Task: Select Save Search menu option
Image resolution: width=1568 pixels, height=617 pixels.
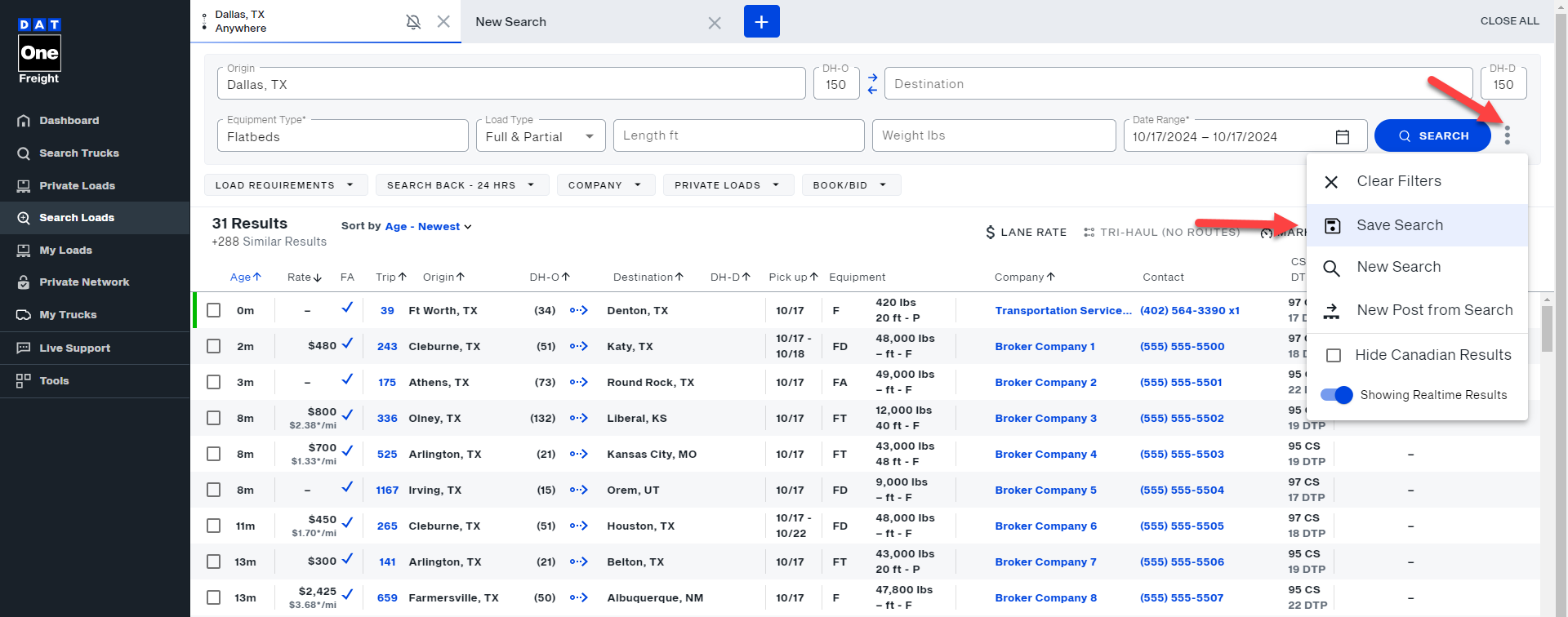Action: click(1417, 225)
